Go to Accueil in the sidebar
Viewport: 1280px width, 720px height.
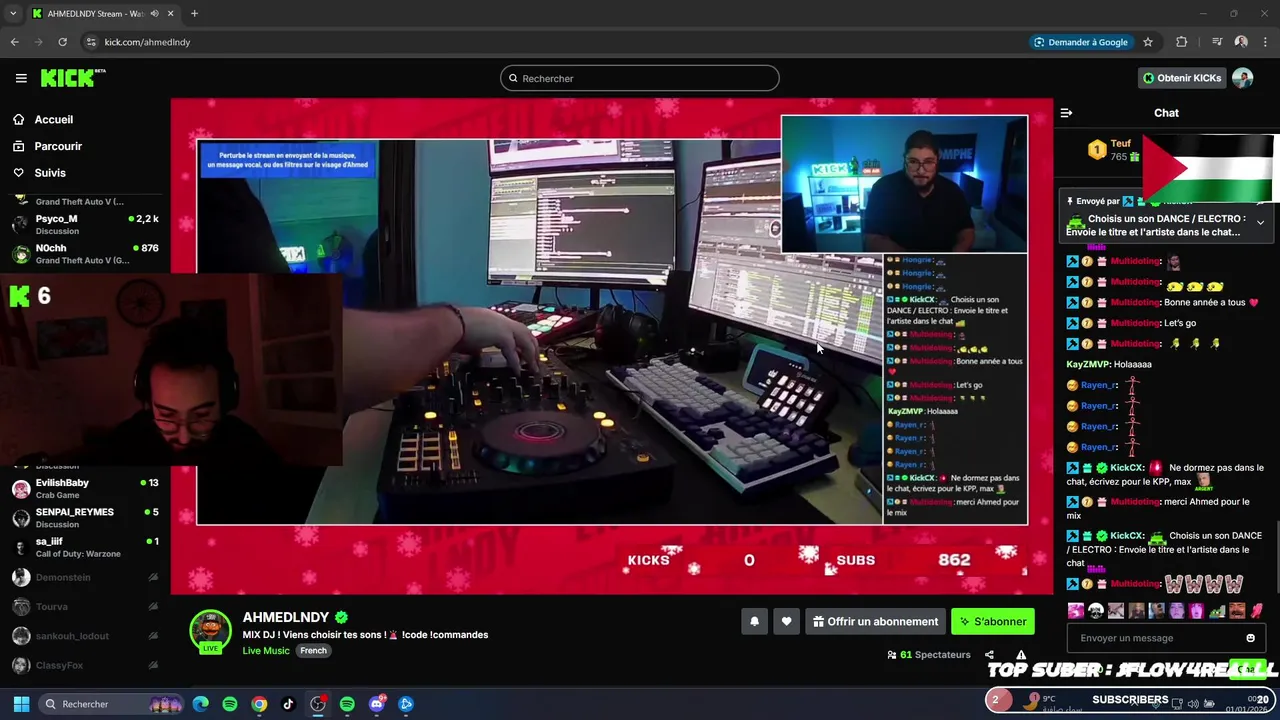pyautogui.click(x=54, y=119)
